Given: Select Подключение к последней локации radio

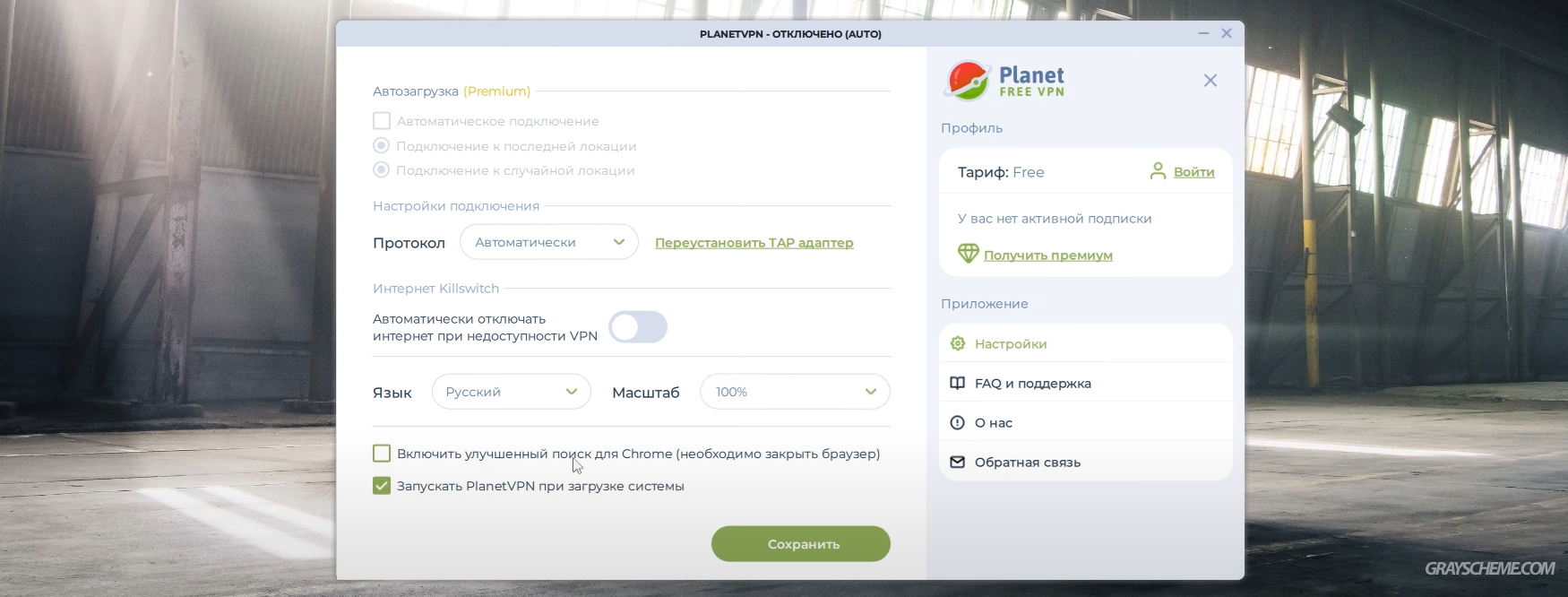Looking at the screenshot, I should click(382, 145).
